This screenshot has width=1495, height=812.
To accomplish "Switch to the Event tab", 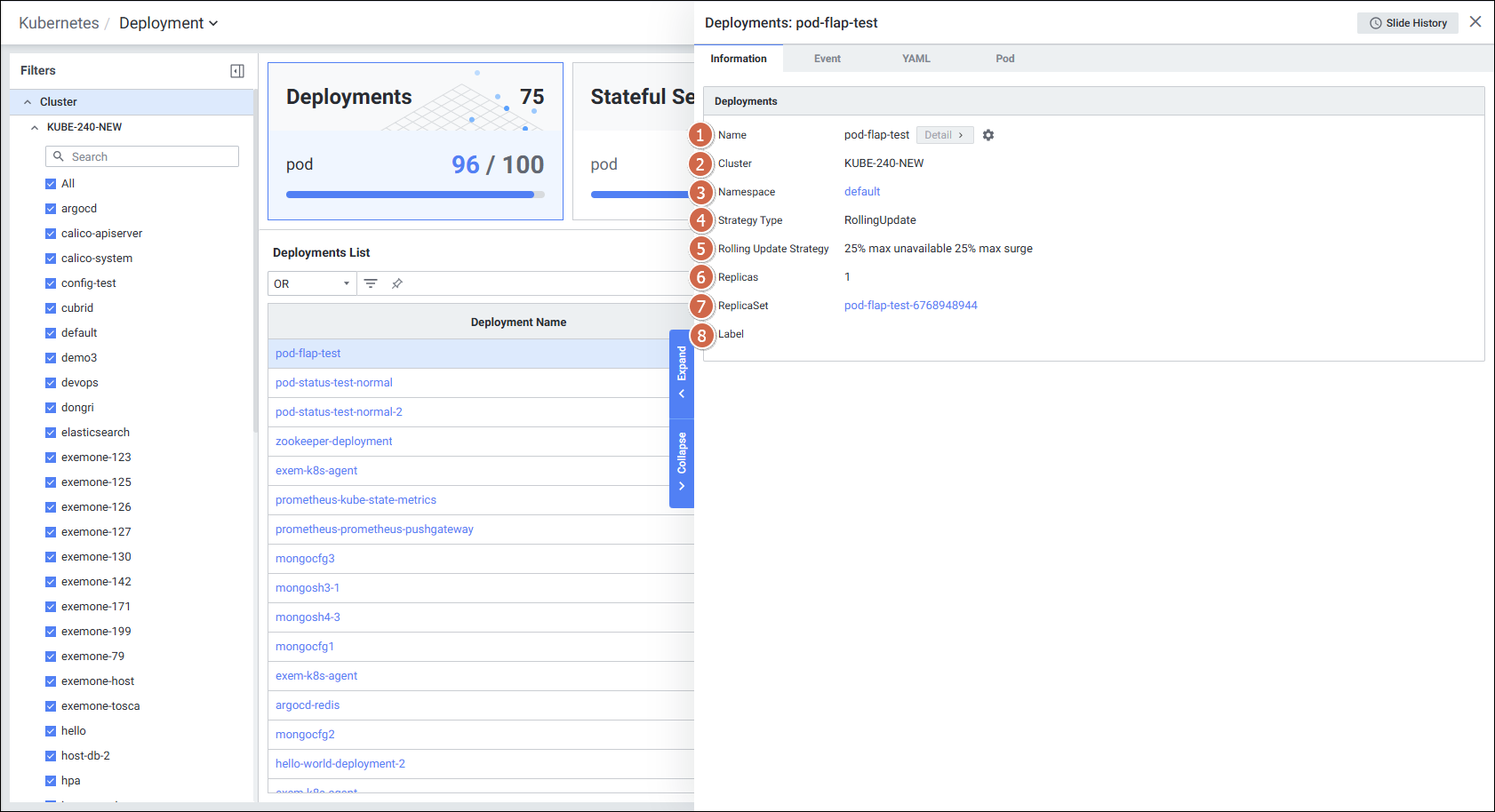I will (827, 59).
